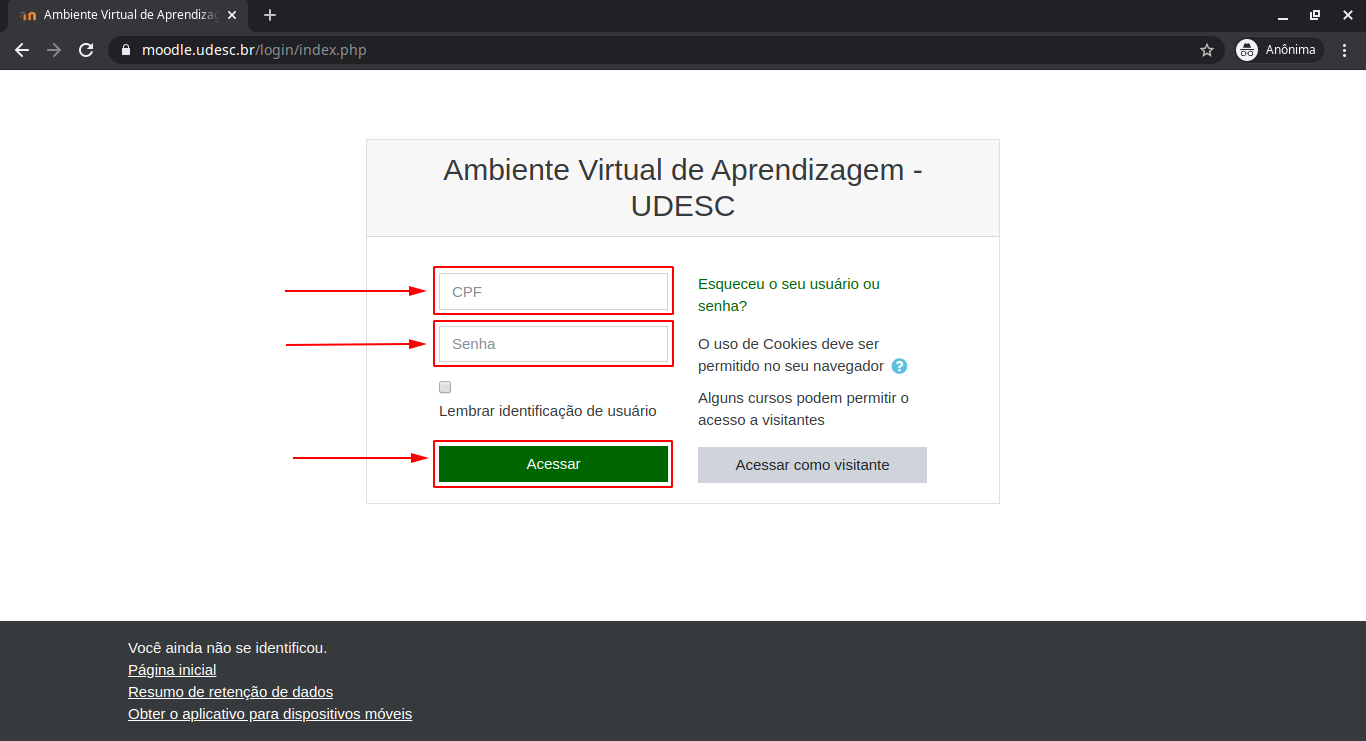Click the green Acessar button
The height and width of the screenshot is (741, 1366).
[x=553, y=464]
